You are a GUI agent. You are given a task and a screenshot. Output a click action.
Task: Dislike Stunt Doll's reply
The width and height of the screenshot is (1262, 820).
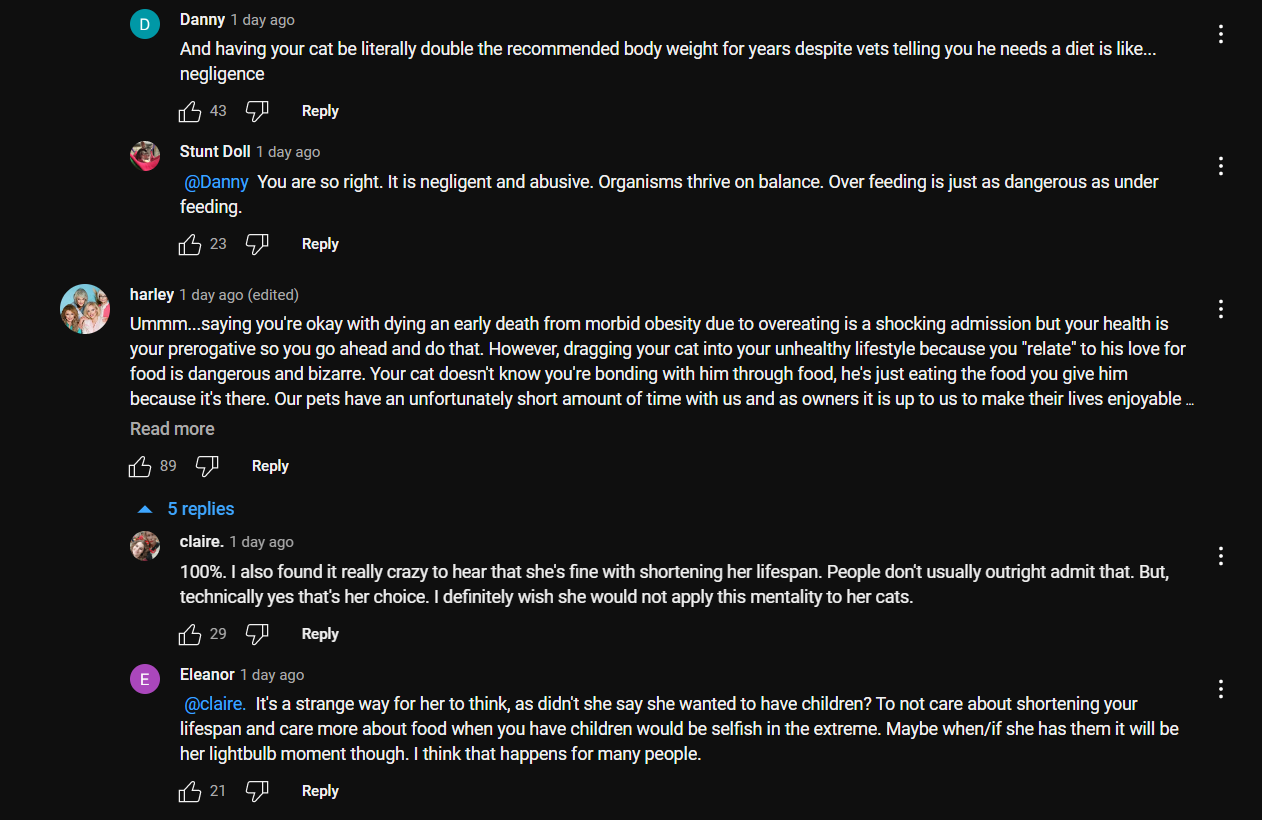257,244
